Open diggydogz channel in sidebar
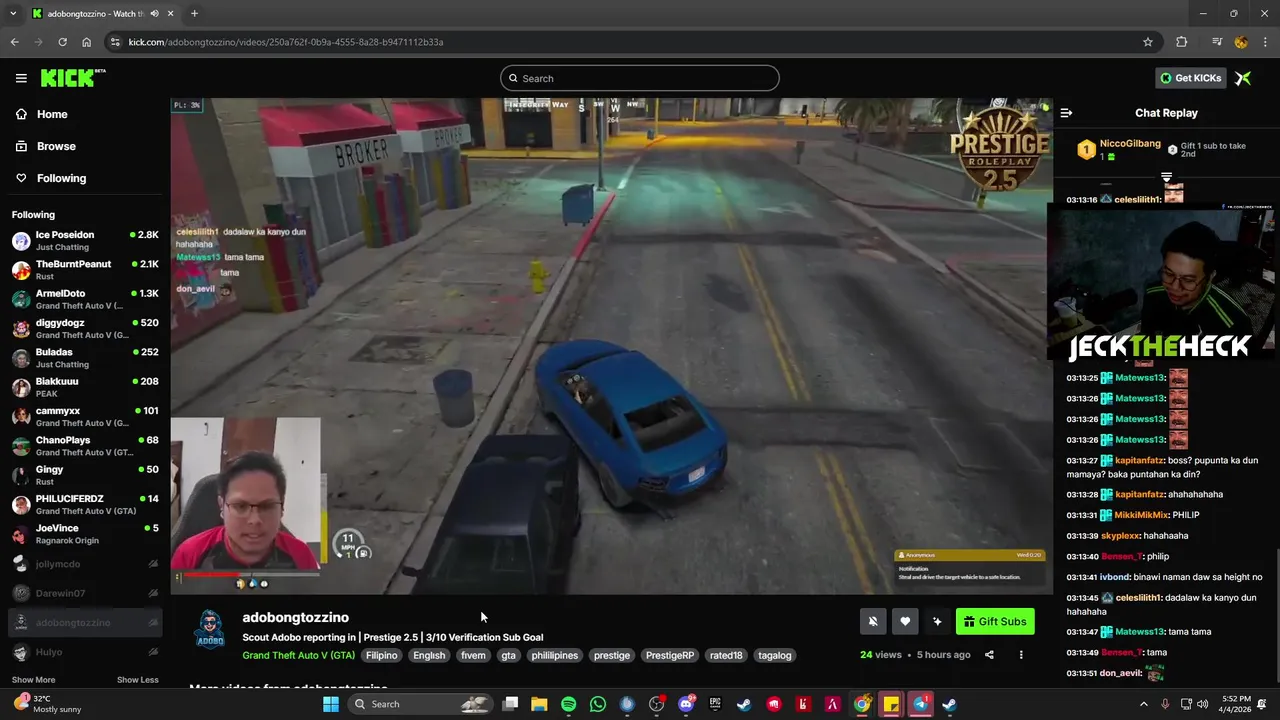Image resolution: width=1280 pixels, height=720 pixels. tap(85, 328)
